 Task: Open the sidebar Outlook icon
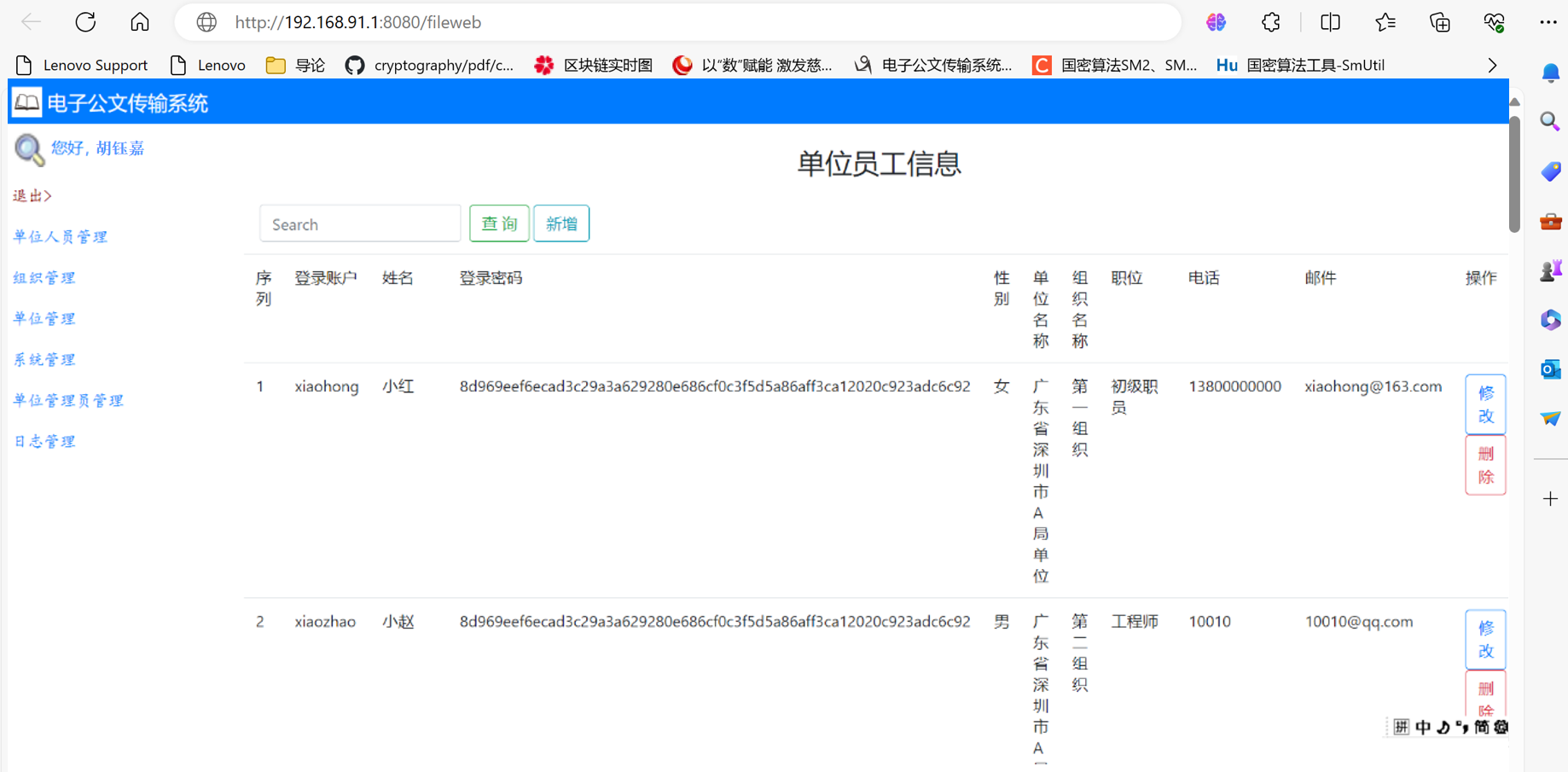[1551, 369]
